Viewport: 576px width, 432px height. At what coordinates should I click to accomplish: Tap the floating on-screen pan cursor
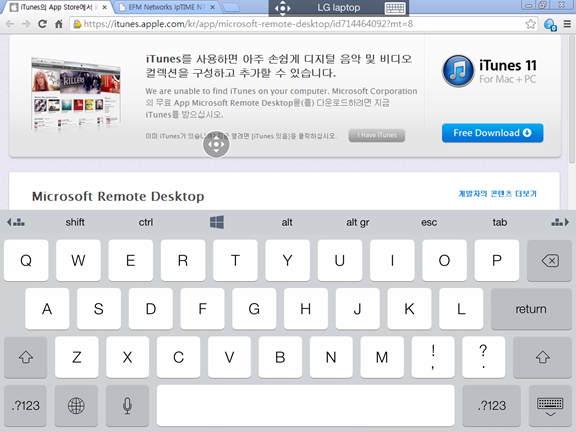tap(216, 144)
